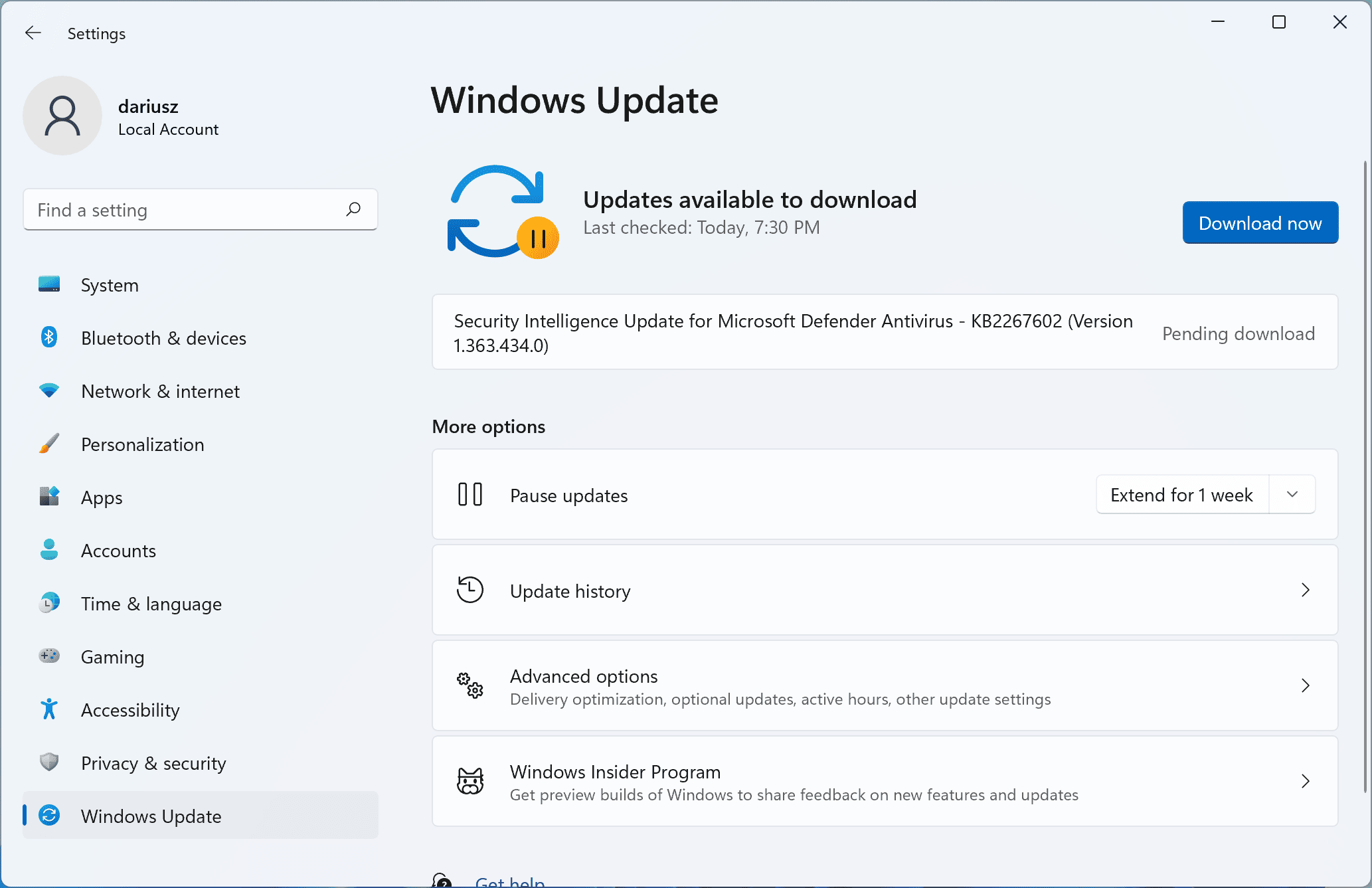This screenshot has width=1372, height=888.
Task: Click the Update history label
Action: coord(570,591)
